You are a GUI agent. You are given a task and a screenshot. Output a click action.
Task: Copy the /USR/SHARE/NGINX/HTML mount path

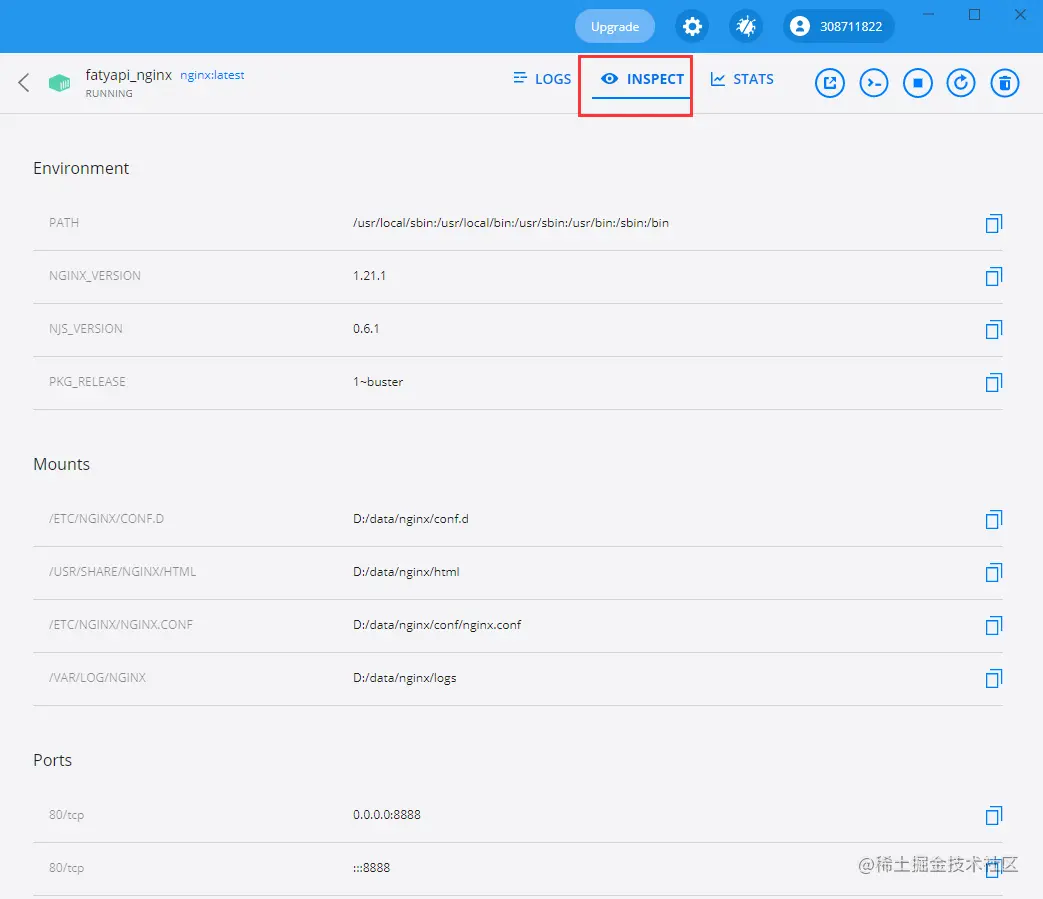(994, 573)
